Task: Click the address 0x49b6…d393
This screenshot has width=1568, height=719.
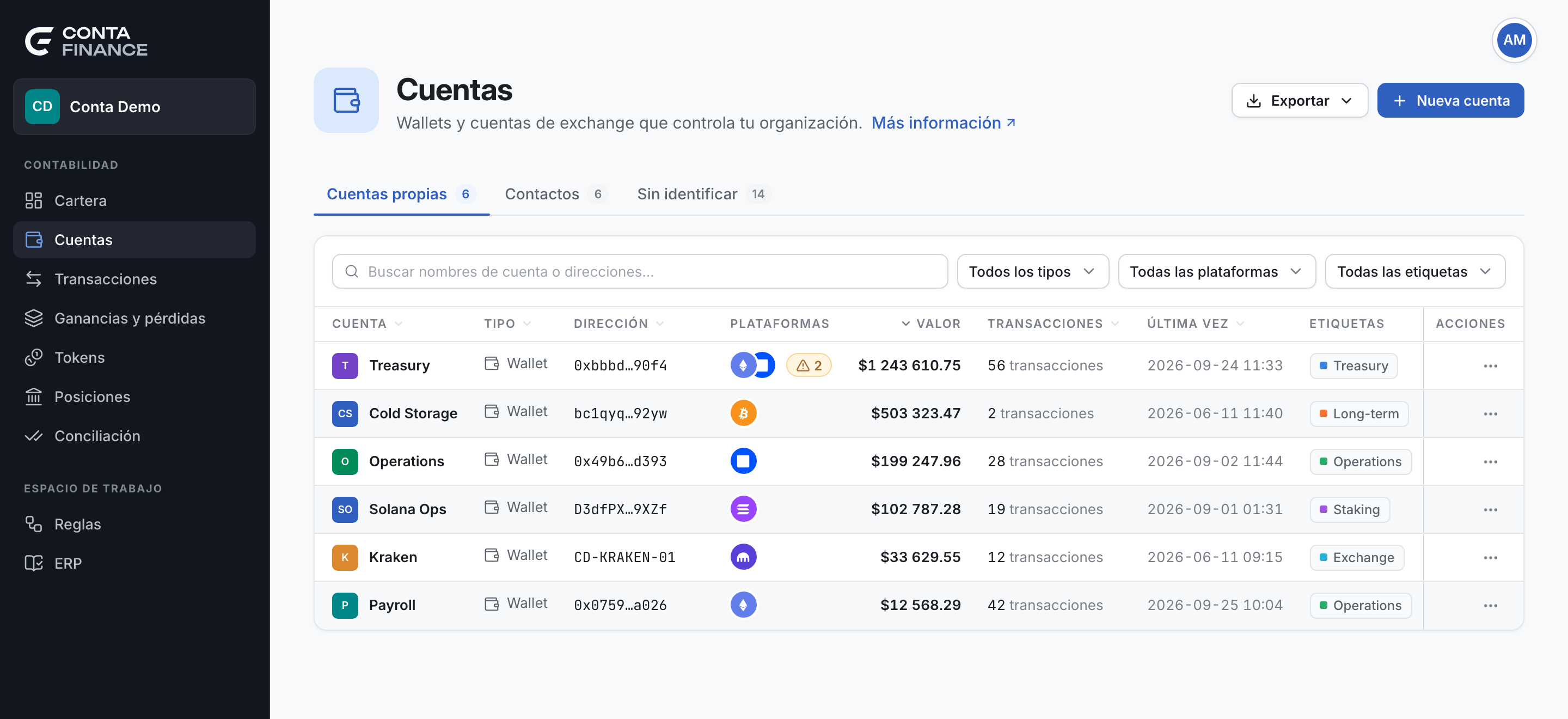Action: 620,461
